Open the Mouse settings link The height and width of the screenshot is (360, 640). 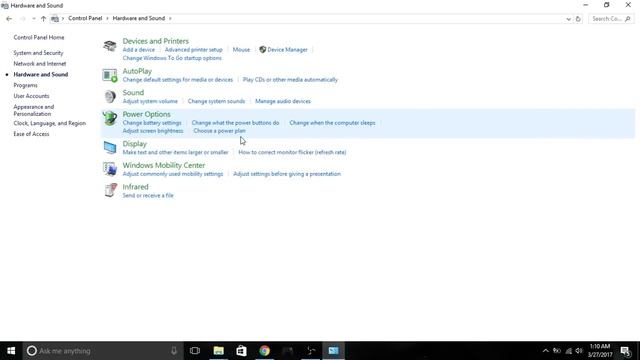(x=241, y=50)
